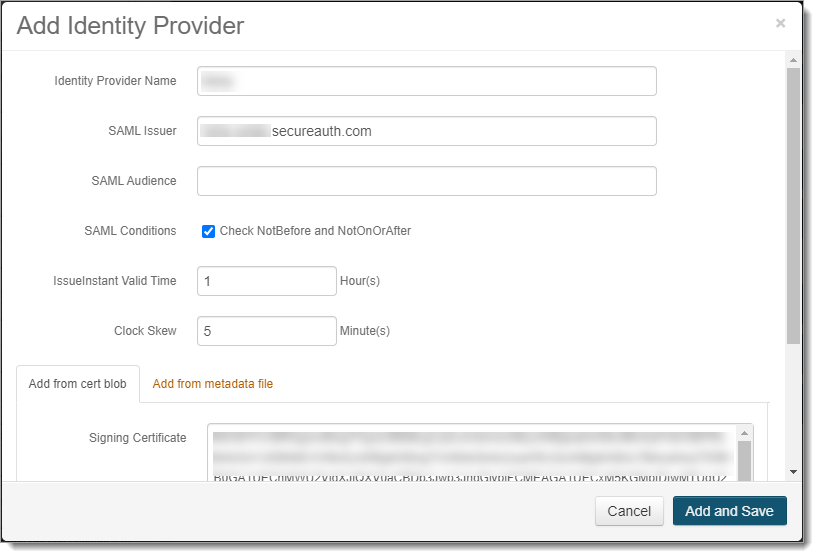Click the Signing Certificate label

point(137,438)
